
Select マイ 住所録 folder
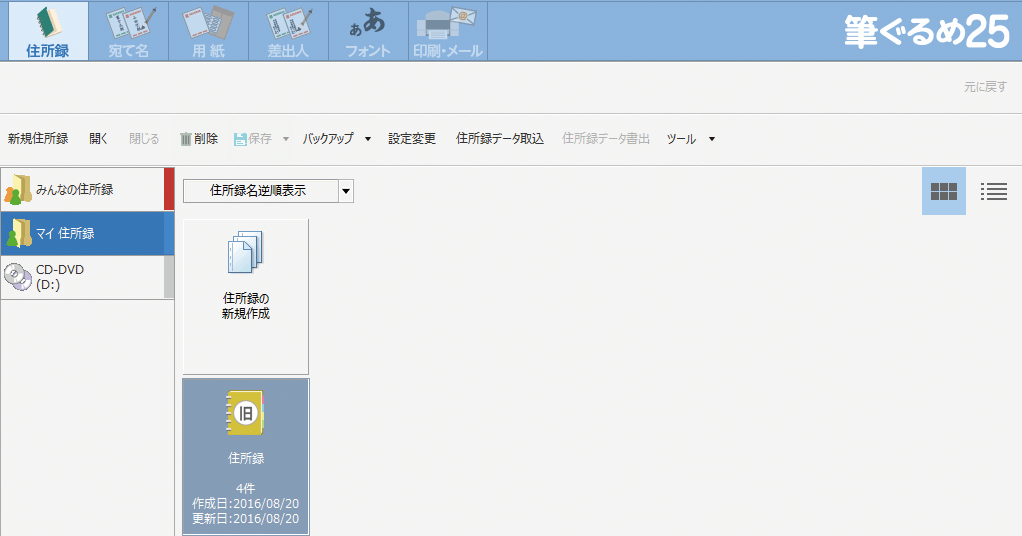[87, 233]
